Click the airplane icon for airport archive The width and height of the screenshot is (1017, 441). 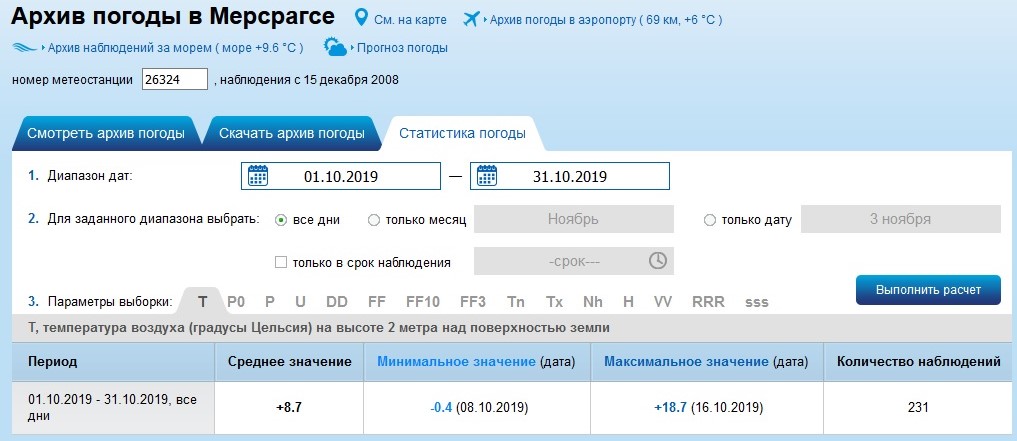[x=471, y=19]
